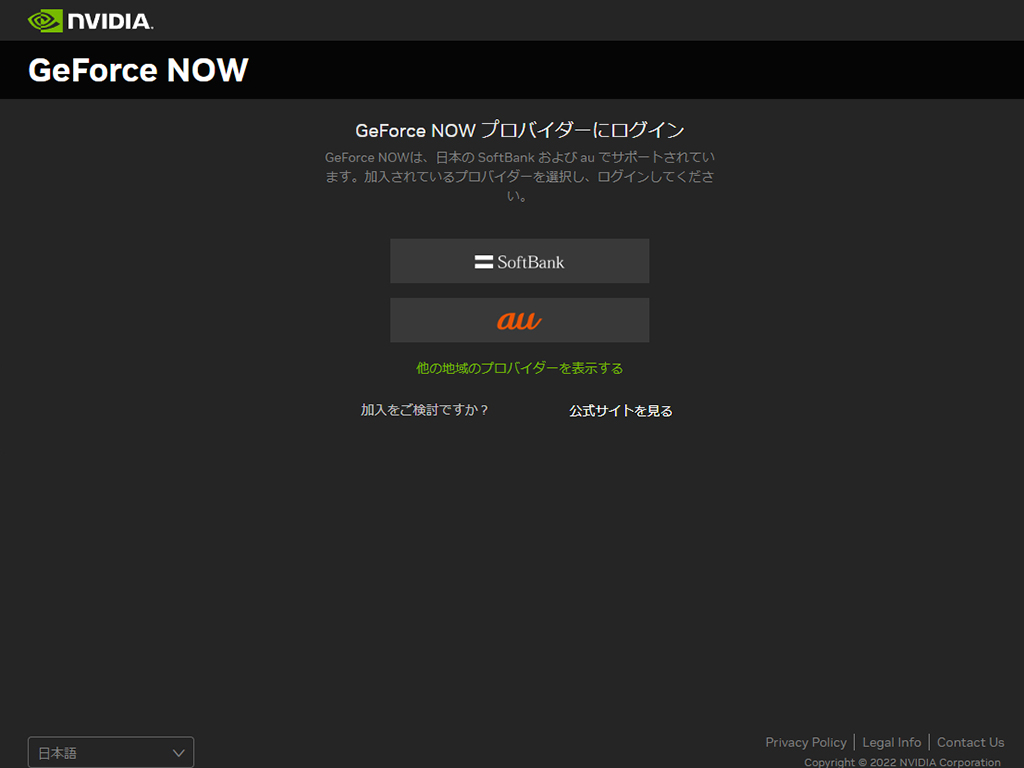This screenshot has height=768, width=1024.
Task: Click the GeForce NOW プロバイダーにログイン heading
Action: tap(520, 130)
